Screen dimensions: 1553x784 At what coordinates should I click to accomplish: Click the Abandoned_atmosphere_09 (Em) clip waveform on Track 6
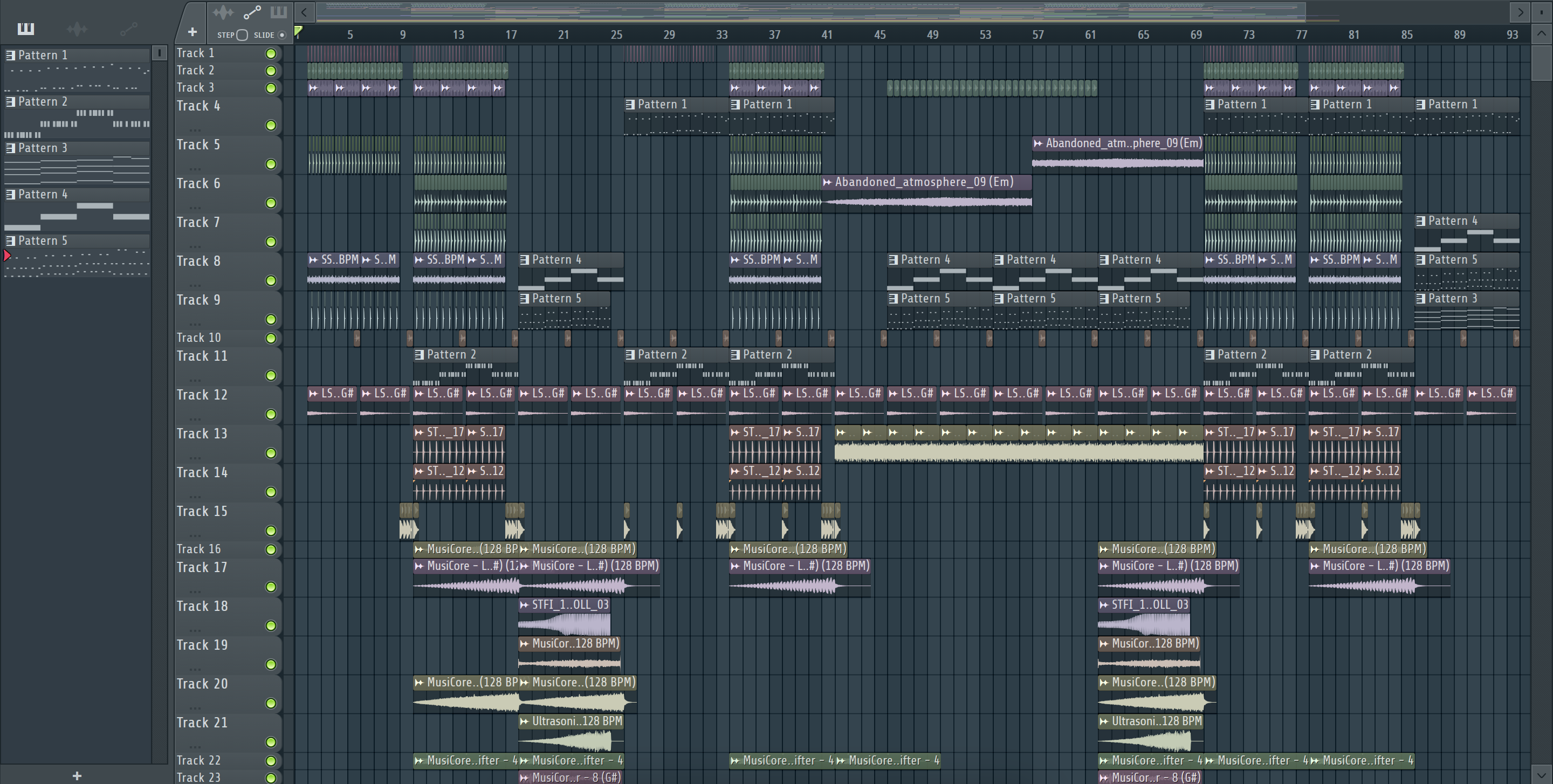click(926, 201)
